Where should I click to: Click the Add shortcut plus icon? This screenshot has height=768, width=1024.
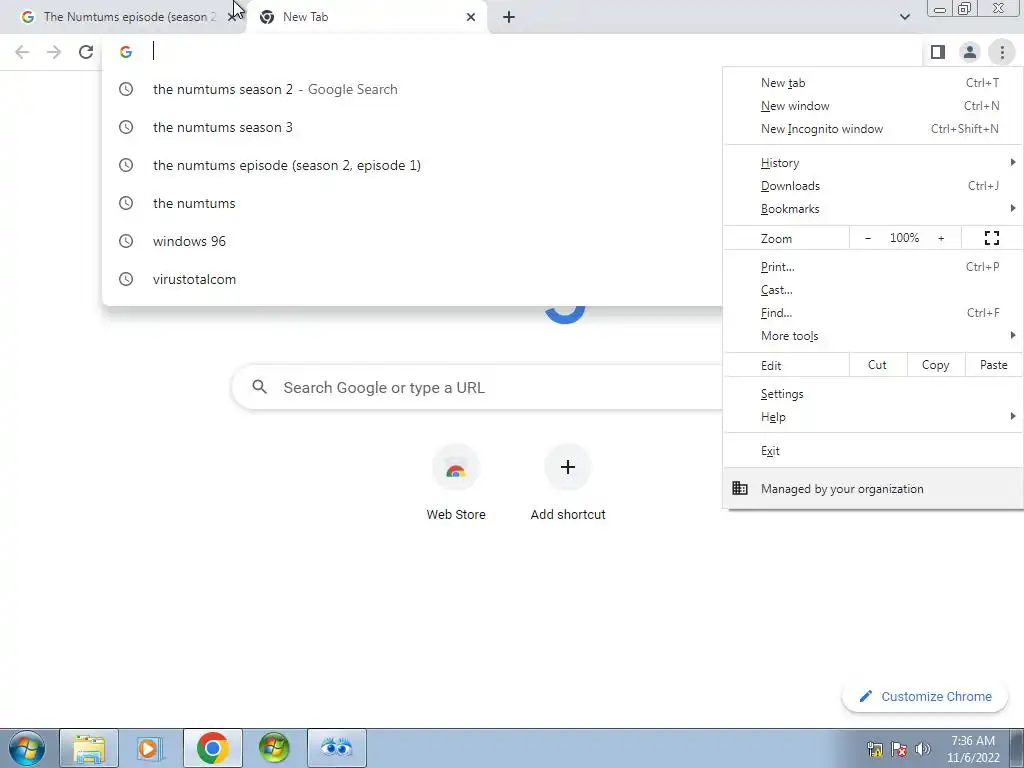pos(568,468)
